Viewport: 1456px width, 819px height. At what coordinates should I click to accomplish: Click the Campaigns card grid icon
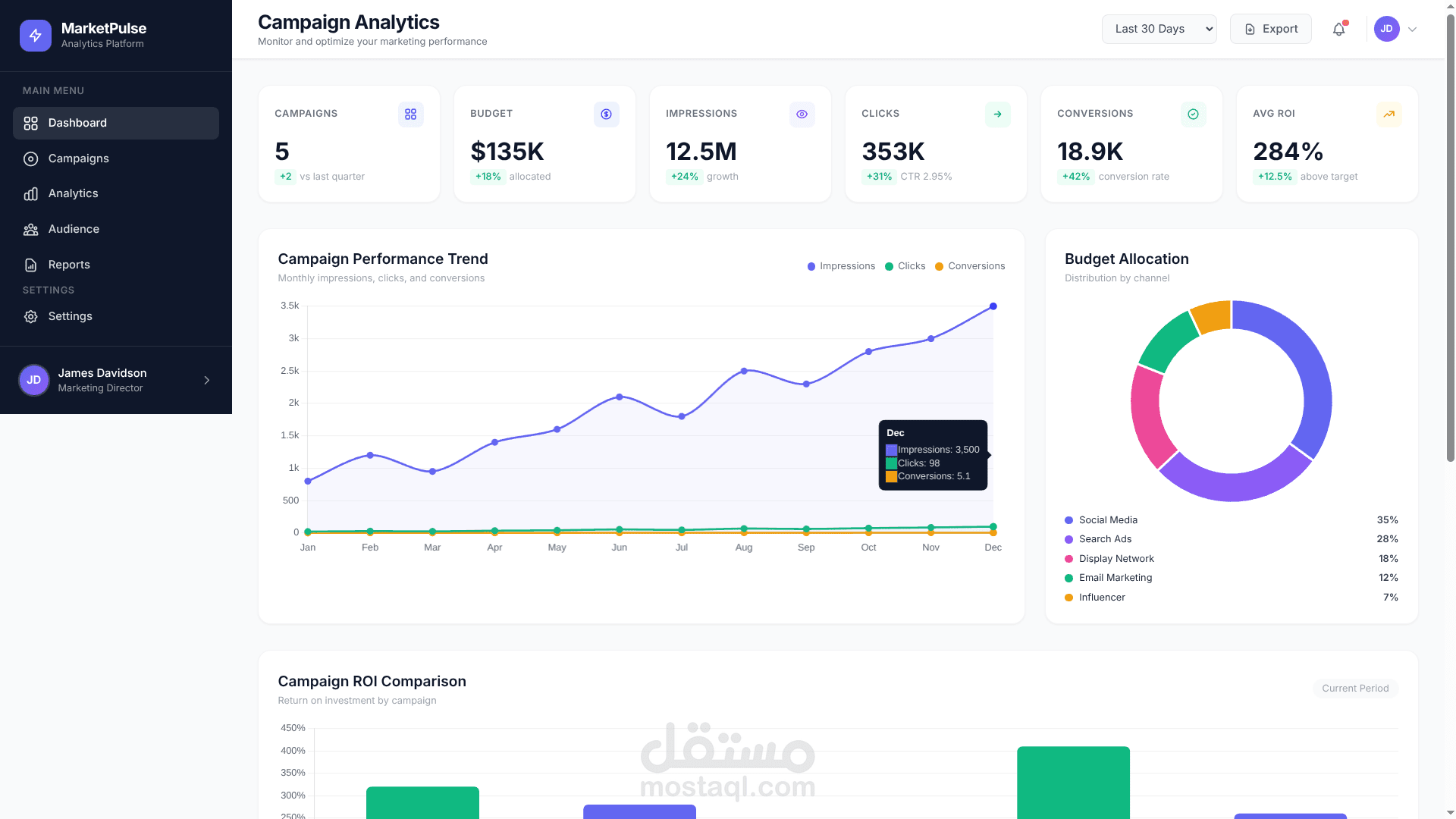(x=410, y=114)
